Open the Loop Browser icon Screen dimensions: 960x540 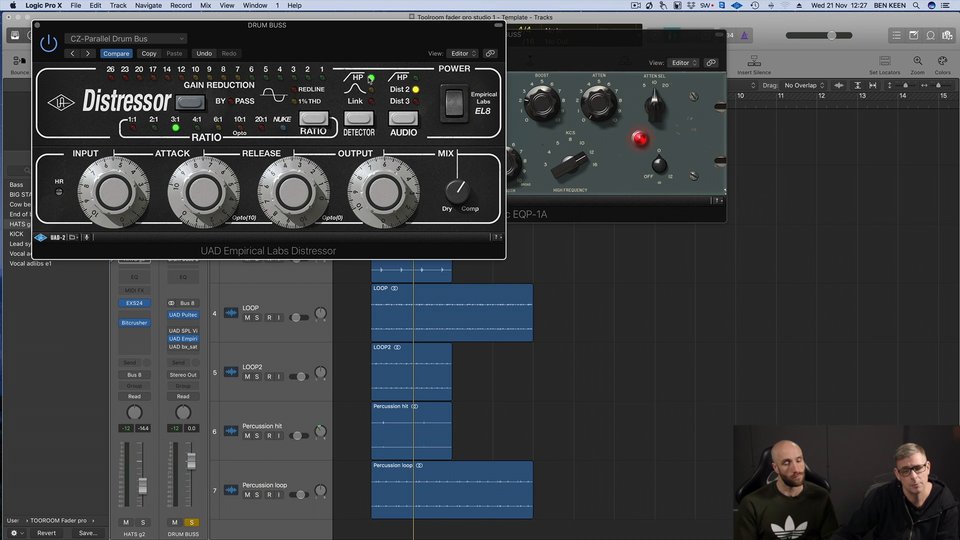point(931,36)
